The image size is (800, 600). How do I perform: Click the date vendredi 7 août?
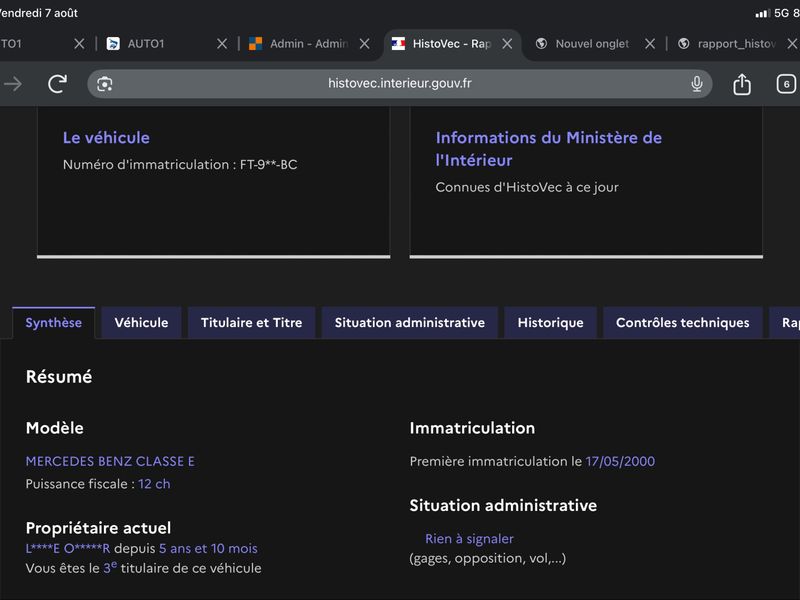38,13
